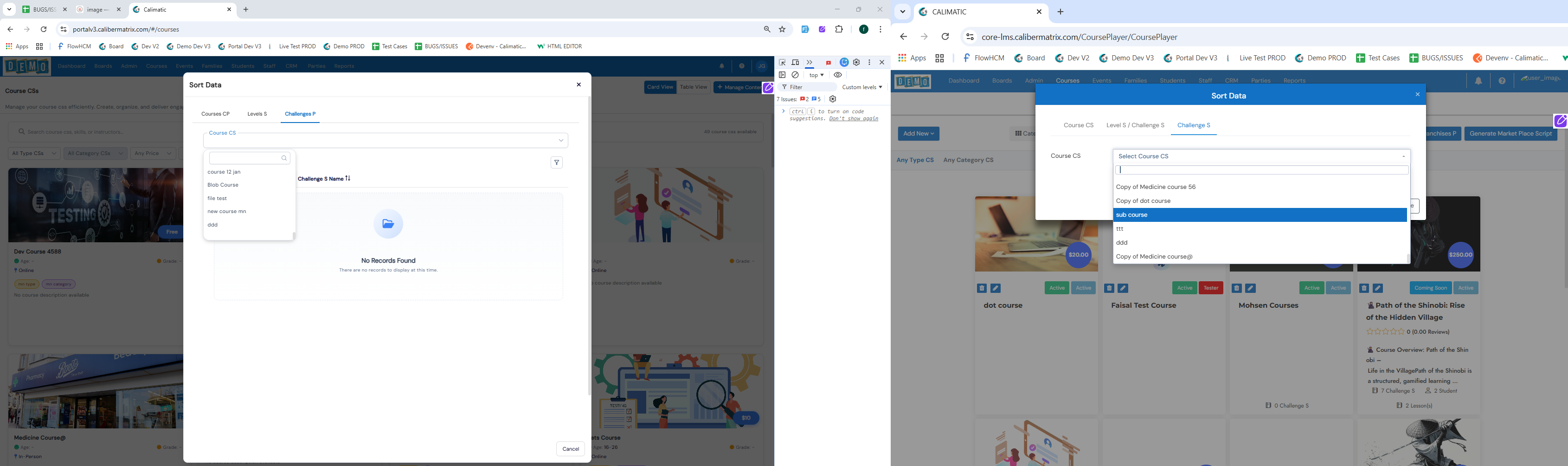The height and width of the screenshot is (466, 1568).
Task: Click the DevTools console Filter field
Action: [807, 87]
